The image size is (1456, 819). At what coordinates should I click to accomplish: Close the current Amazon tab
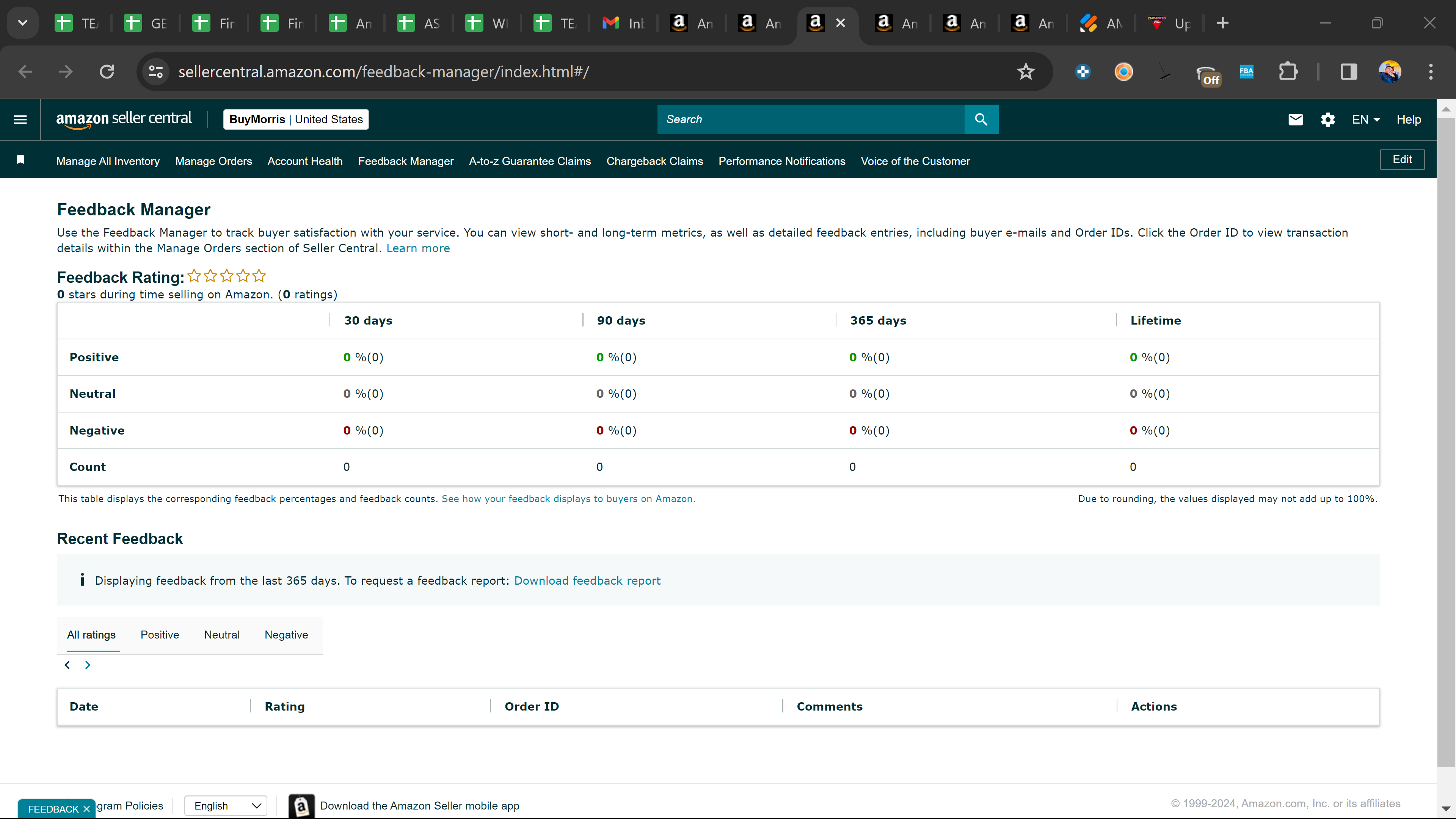[x=841, y=23]
